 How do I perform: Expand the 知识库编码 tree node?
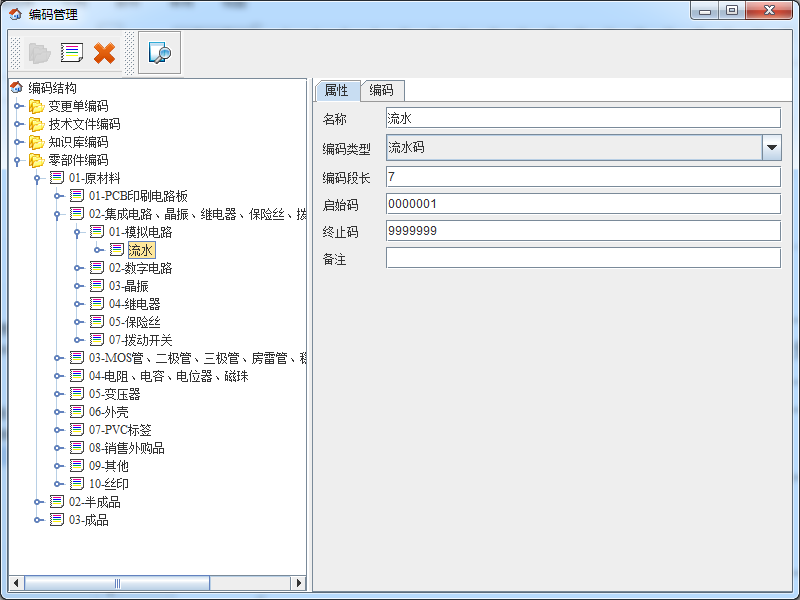18,142
